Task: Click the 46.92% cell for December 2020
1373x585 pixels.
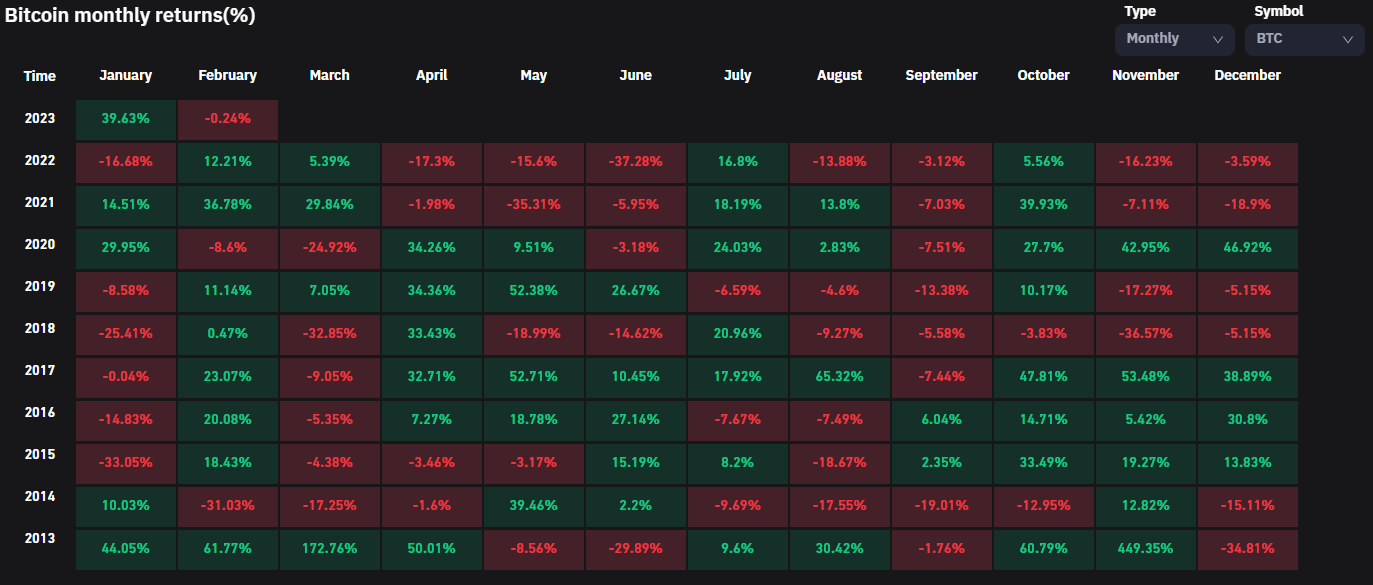Action: 1247,246
